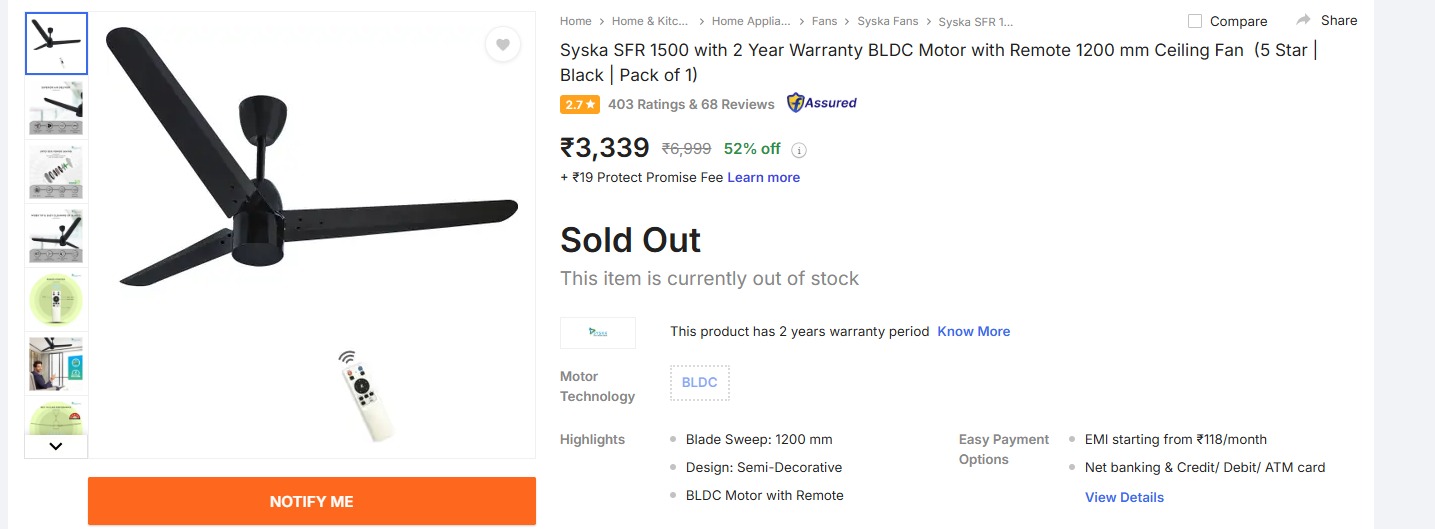The image size is (1435, 529).
Task: Click the 2.7 star rating badge
Action: 579,104
